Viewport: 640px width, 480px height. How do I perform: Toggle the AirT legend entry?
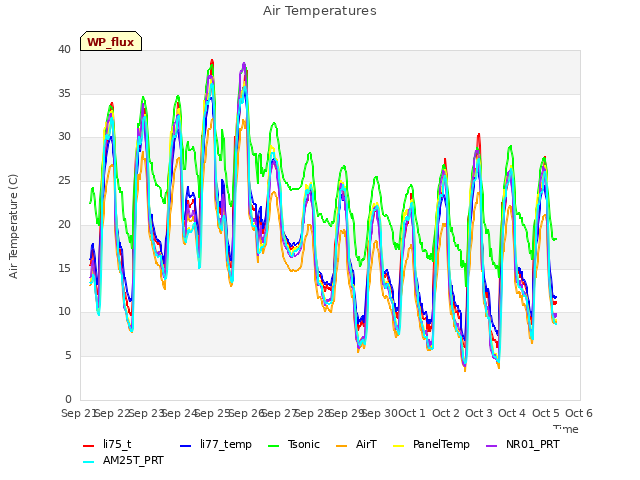pyautogui.click(x=356, y=444)
